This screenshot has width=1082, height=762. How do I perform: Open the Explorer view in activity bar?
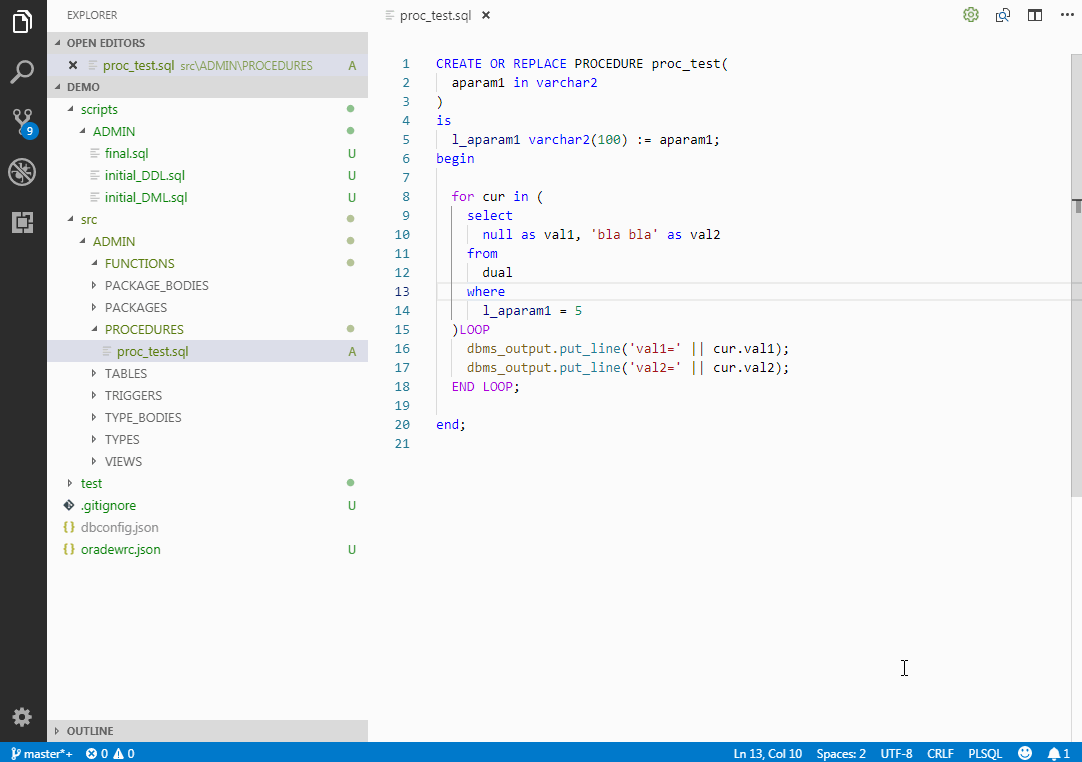(22, 21)
